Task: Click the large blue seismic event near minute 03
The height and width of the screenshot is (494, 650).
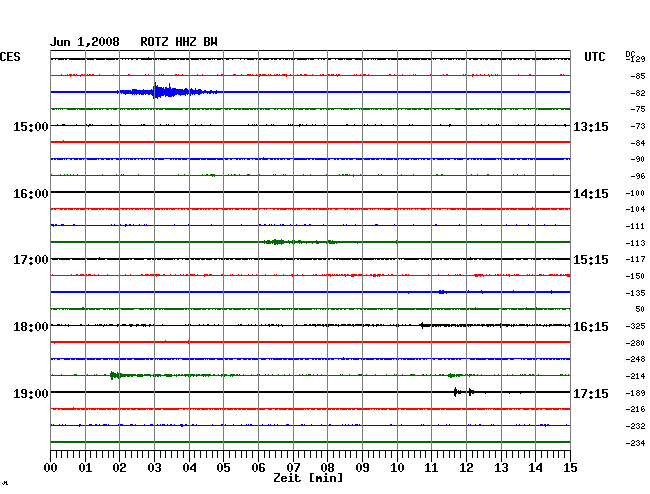Action: (167, 91)
